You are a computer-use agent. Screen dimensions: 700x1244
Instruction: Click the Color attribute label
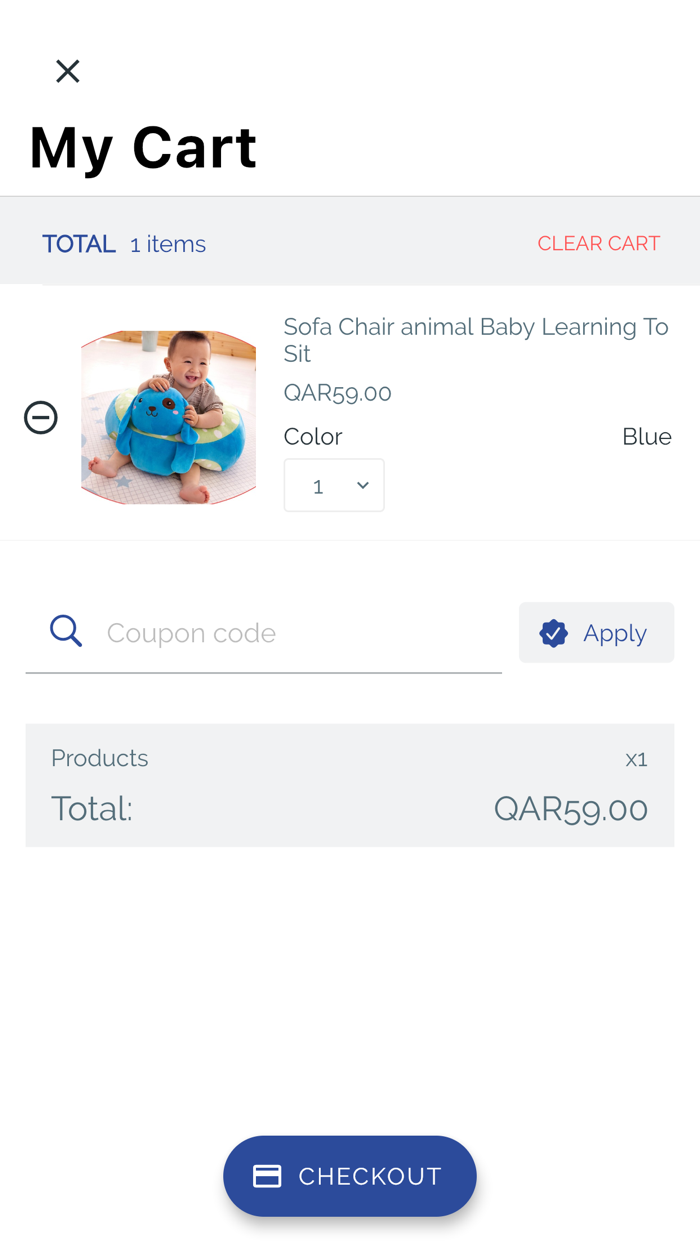313,437
